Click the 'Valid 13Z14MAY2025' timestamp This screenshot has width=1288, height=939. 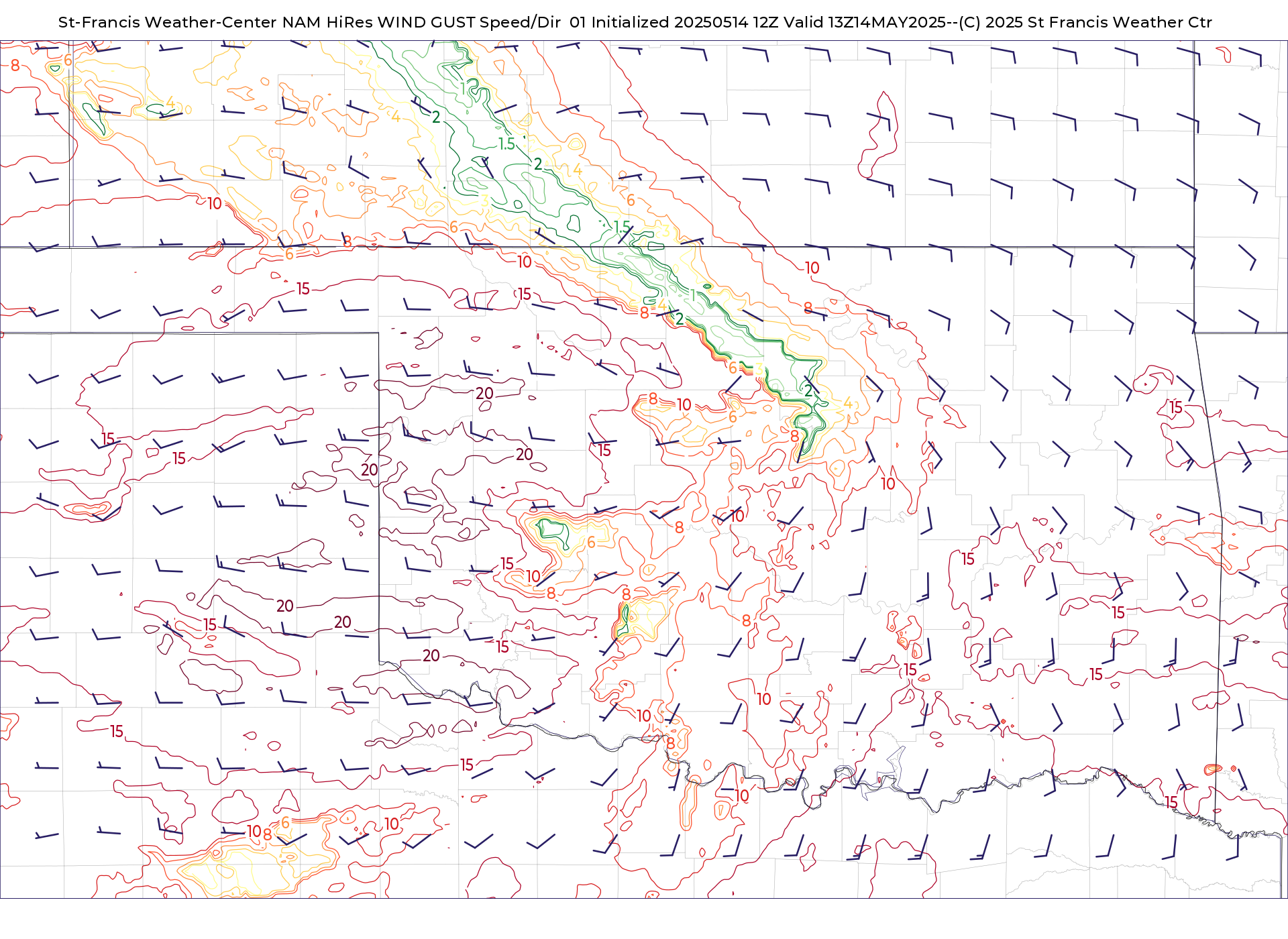(865, 22)
